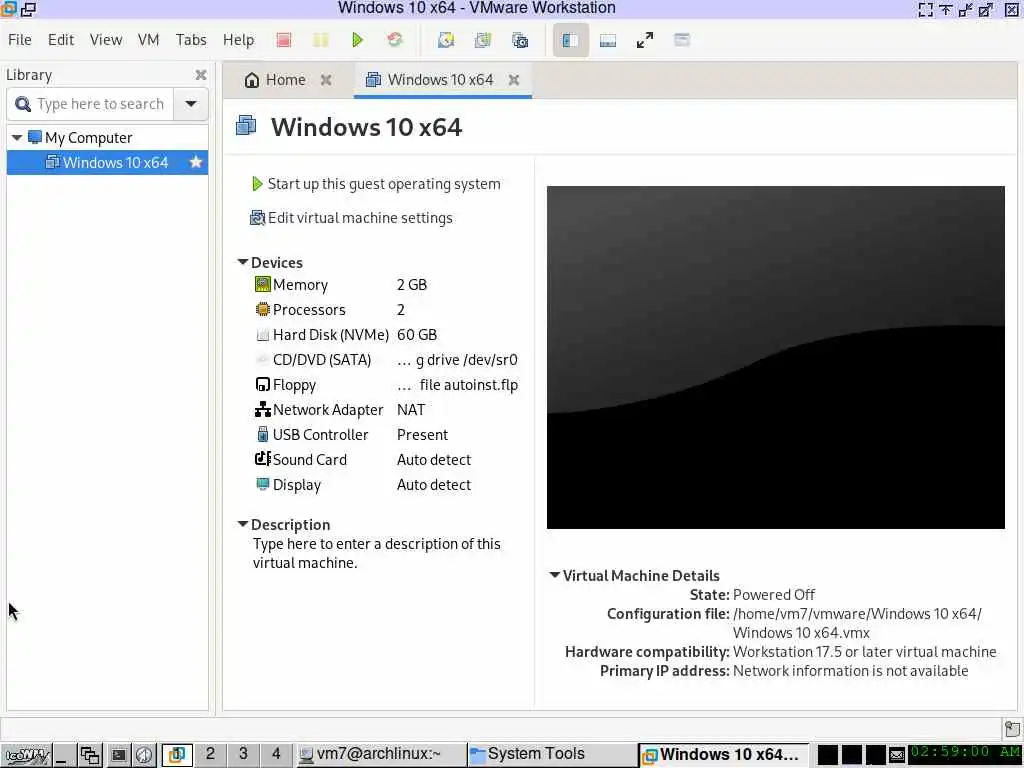Collapse the Devices section

[x=242, y=262]
